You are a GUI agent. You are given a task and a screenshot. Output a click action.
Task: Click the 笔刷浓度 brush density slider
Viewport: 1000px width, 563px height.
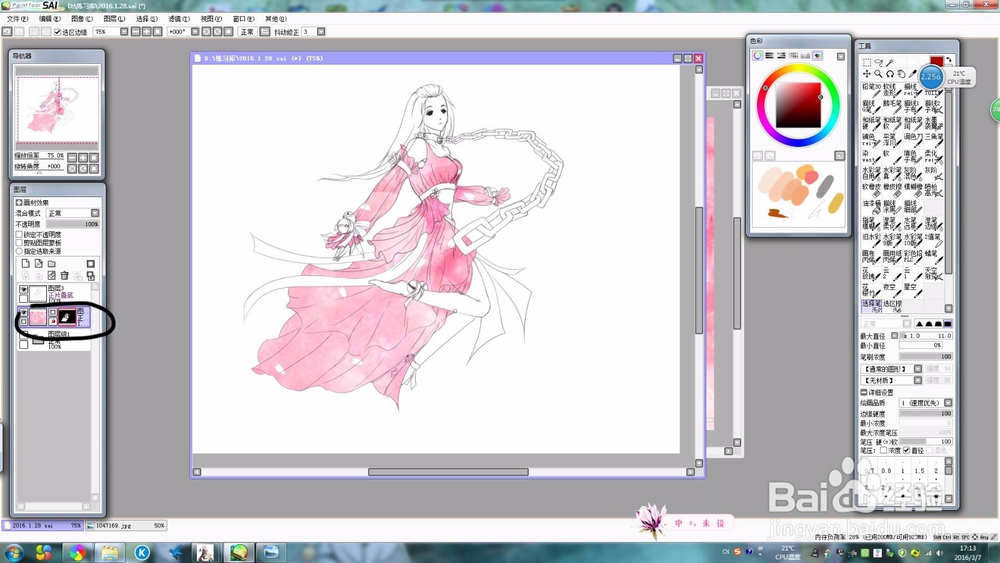[925, 356]
